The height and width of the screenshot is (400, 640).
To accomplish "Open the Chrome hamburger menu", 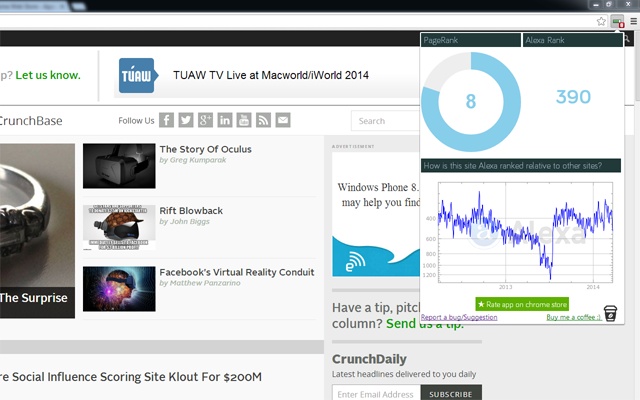I will [x=633, y=21].
